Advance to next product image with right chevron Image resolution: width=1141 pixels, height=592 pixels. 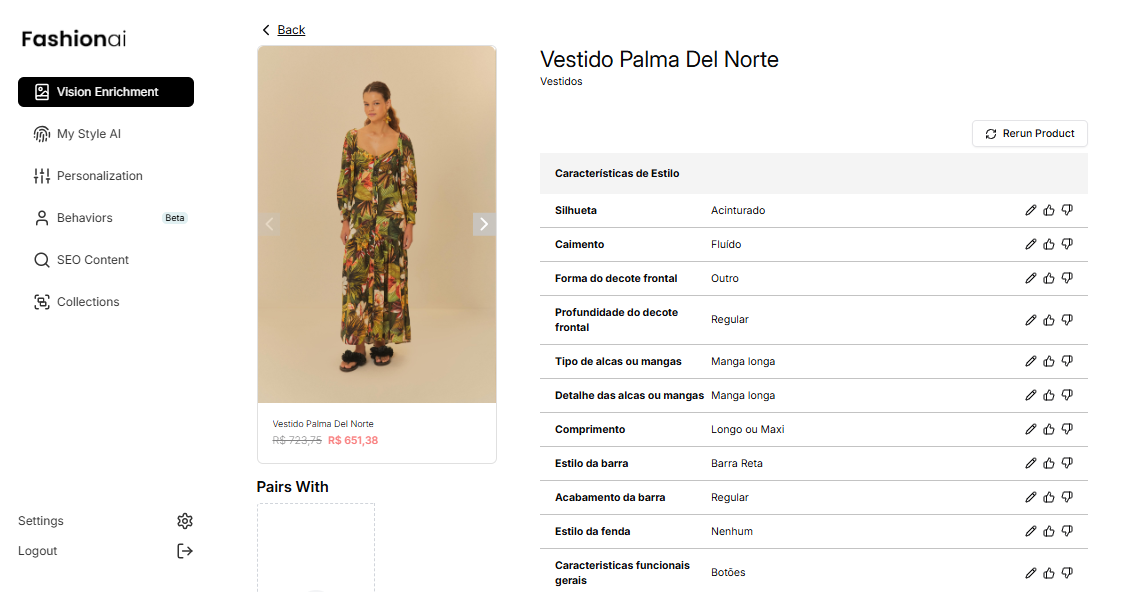click(484, 224)
